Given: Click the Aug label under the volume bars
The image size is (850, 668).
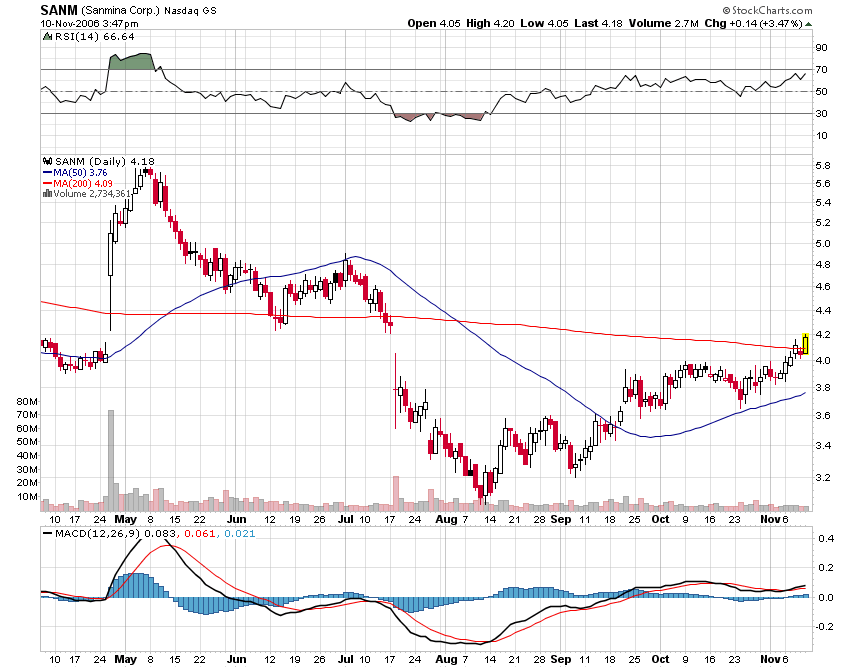Looking at the screenshot, I should (446, 519).
